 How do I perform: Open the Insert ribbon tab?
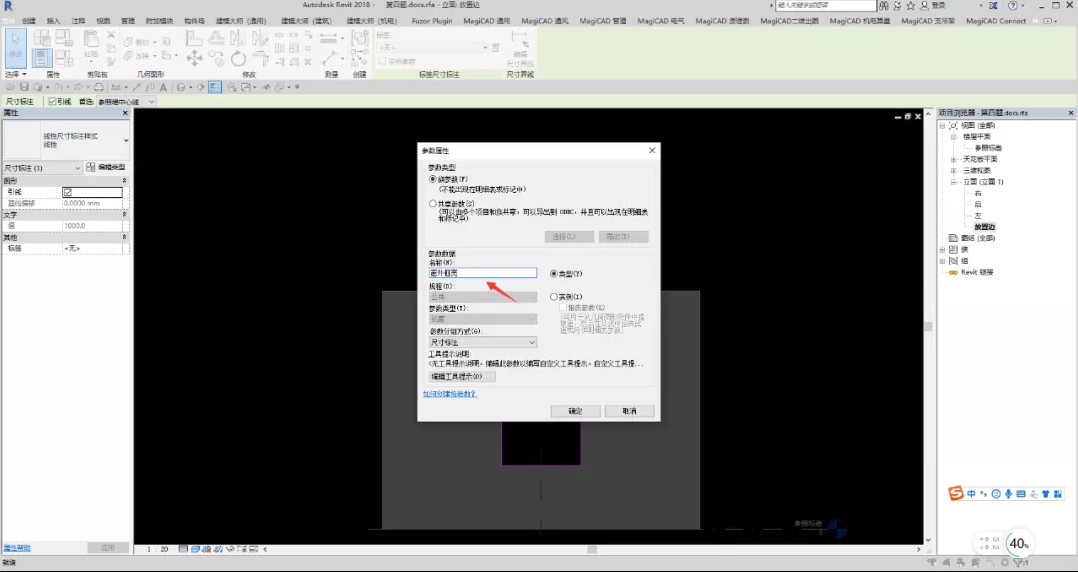[53, 21]
